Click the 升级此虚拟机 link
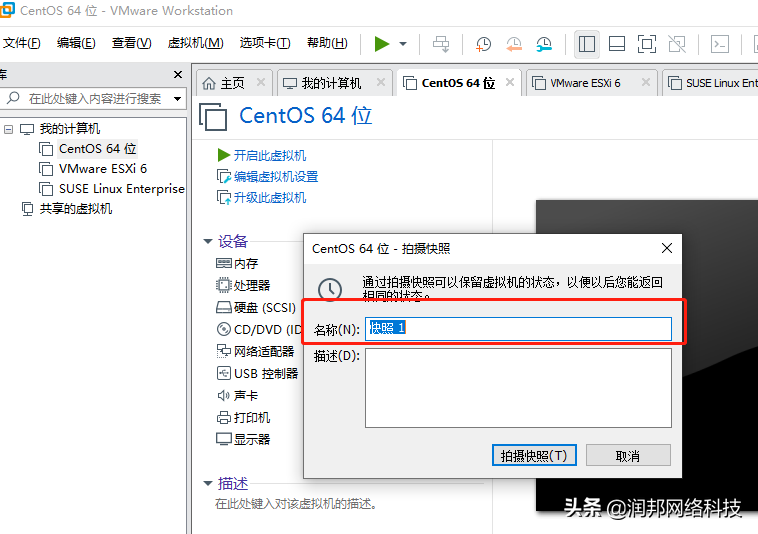The width and height of the screenshot is (758, 534). pyautogui.click(x=269, y=198)
